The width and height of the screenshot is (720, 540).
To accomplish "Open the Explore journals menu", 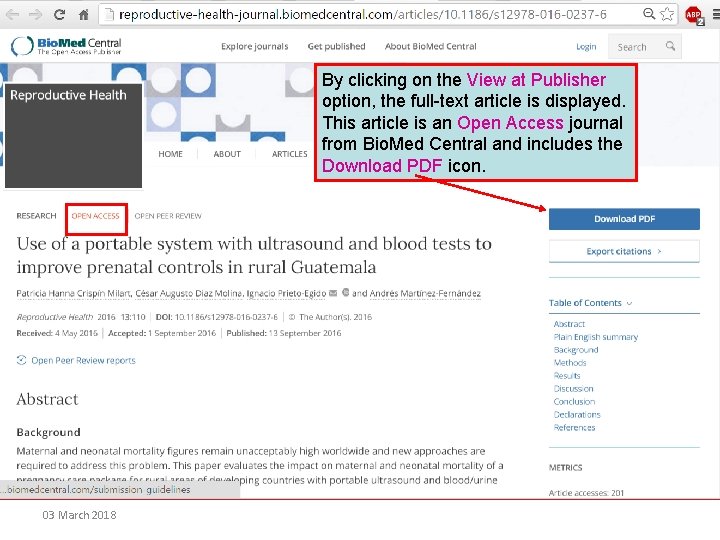I will (254, 46).
